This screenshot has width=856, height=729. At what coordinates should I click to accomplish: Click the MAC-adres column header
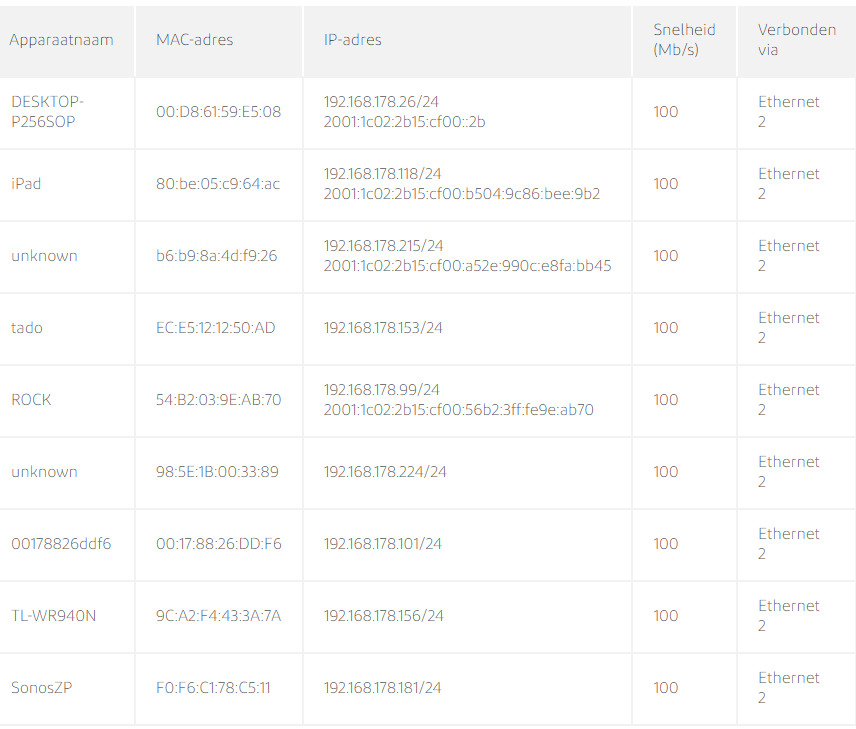(194, 40)
